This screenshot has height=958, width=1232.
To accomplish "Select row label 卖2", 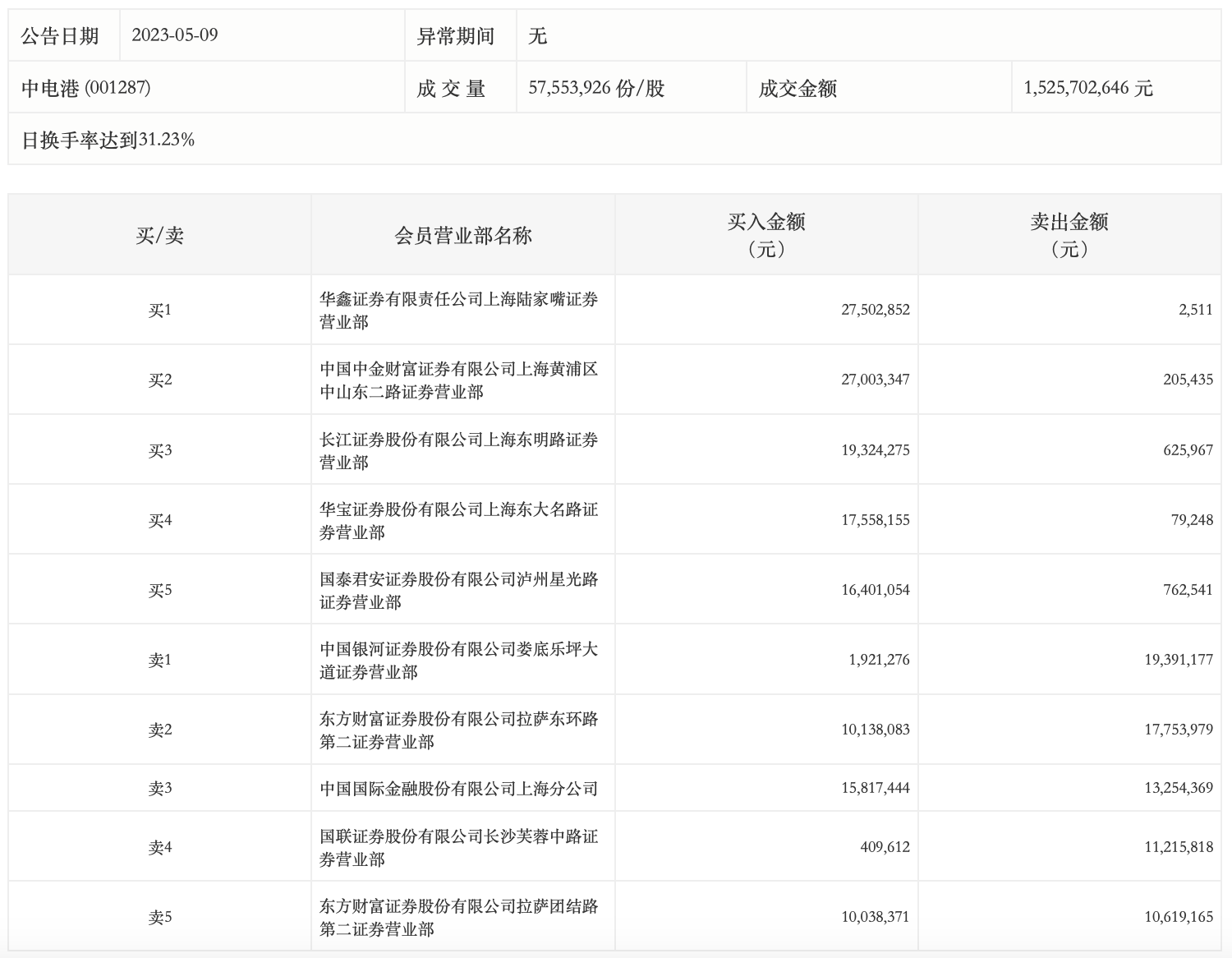I will 160,730.
